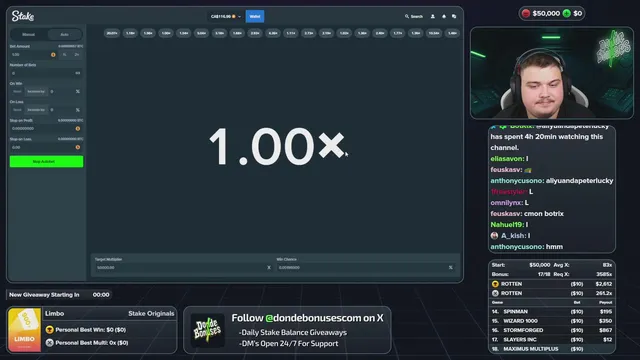Click the ROTTEN row showing 261.2x

[552, 293]
